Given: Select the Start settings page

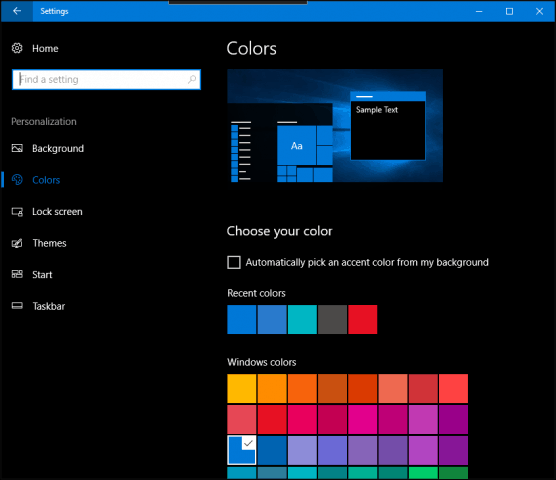Looking at the screenshot, I should click(42, 275).
